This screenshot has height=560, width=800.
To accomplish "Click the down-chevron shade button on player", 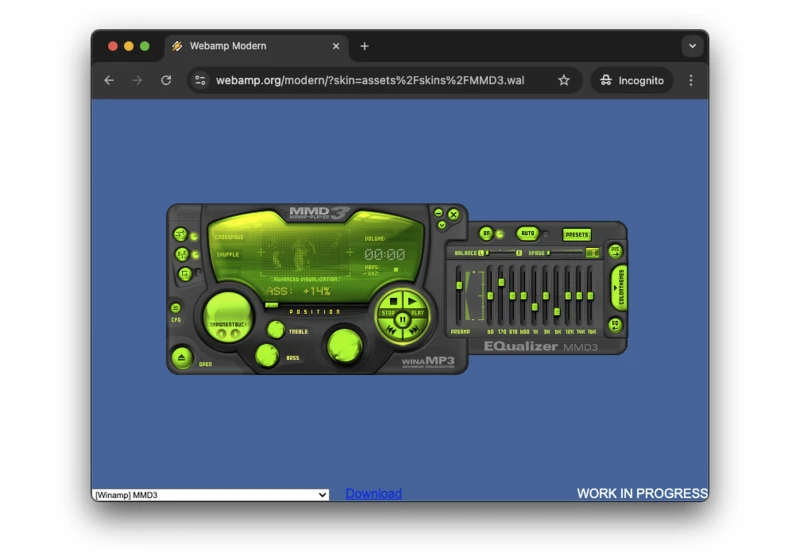I will [442, 225].
